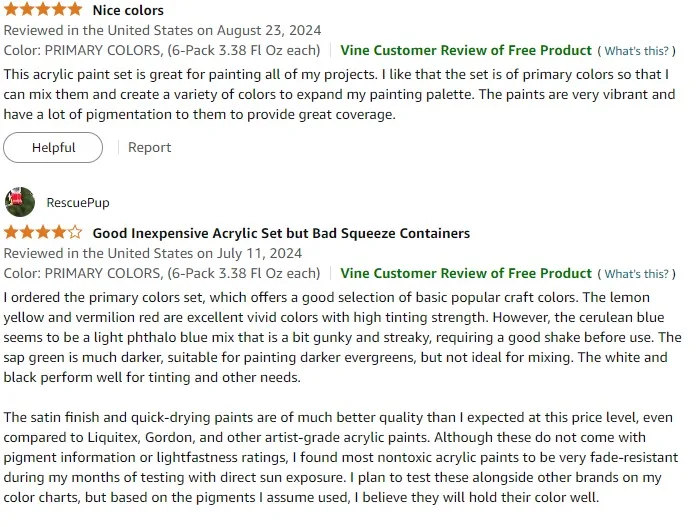Expand the chevron after second "What's this?"

[676, 274]
